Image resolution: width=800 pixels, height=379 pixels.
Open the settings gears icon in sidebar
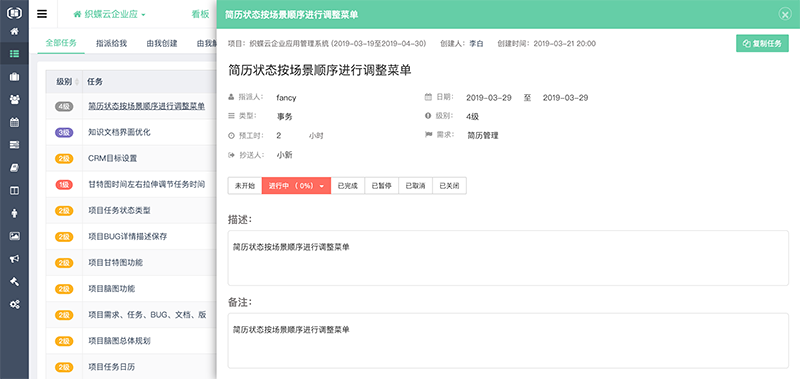click(14, 304)
